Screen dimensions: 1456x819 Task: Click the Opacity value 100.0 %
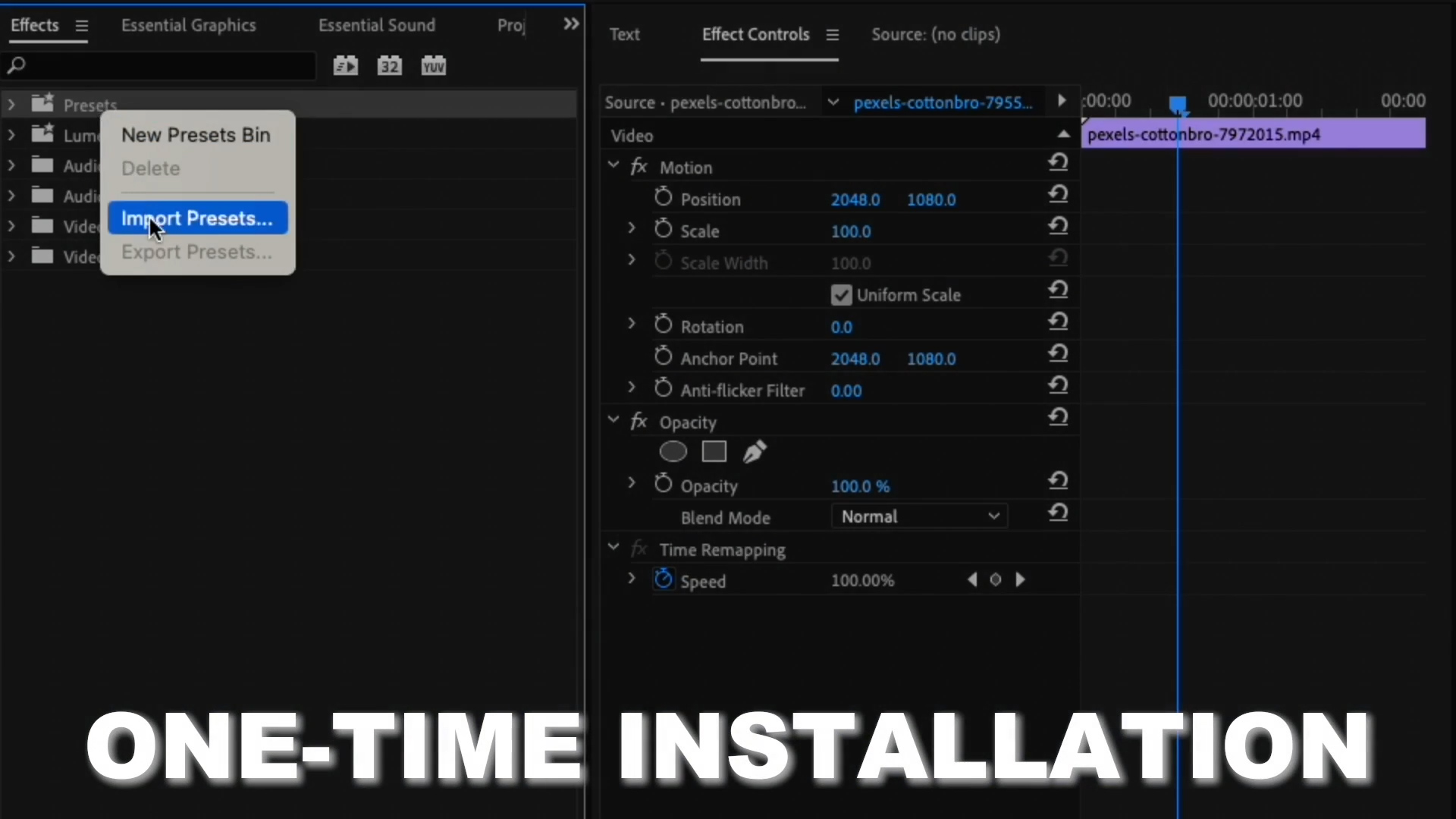(x=860, y=486)
